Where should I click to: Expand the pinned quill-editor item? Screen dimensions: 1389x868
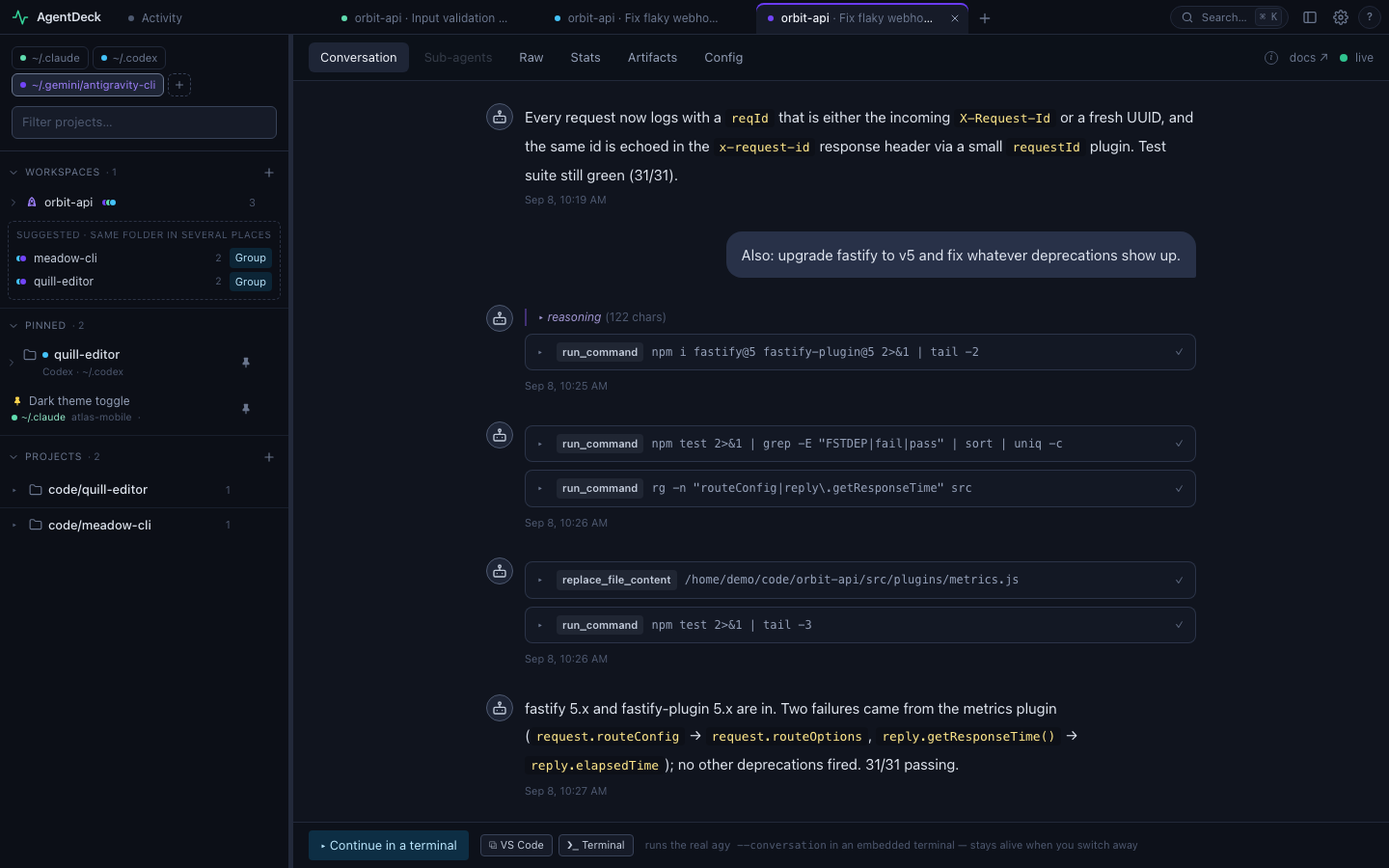(x=12, y=363)
